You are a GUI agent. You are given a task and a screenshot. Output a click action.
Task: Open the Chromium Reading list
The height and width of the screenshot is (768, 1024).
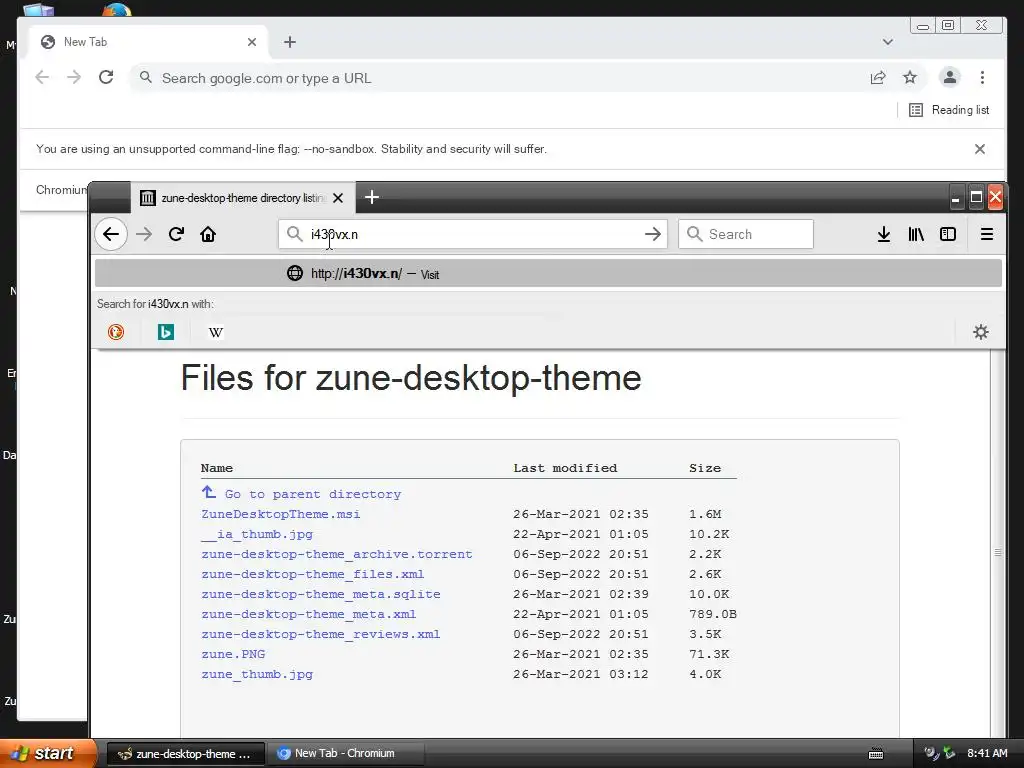coord(949,110)
